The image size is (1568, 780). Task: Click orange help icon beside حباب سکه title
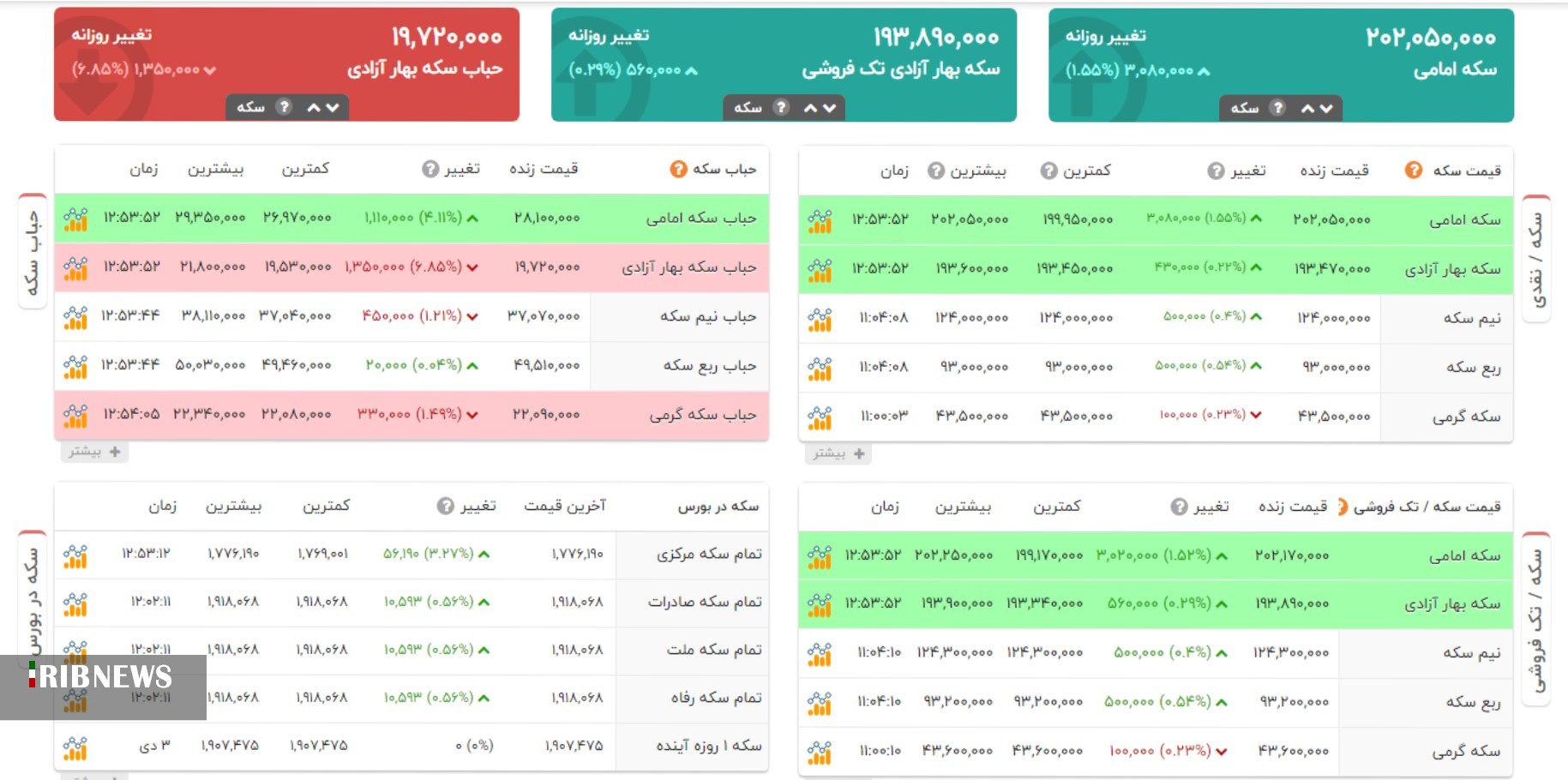pos(678,169)
